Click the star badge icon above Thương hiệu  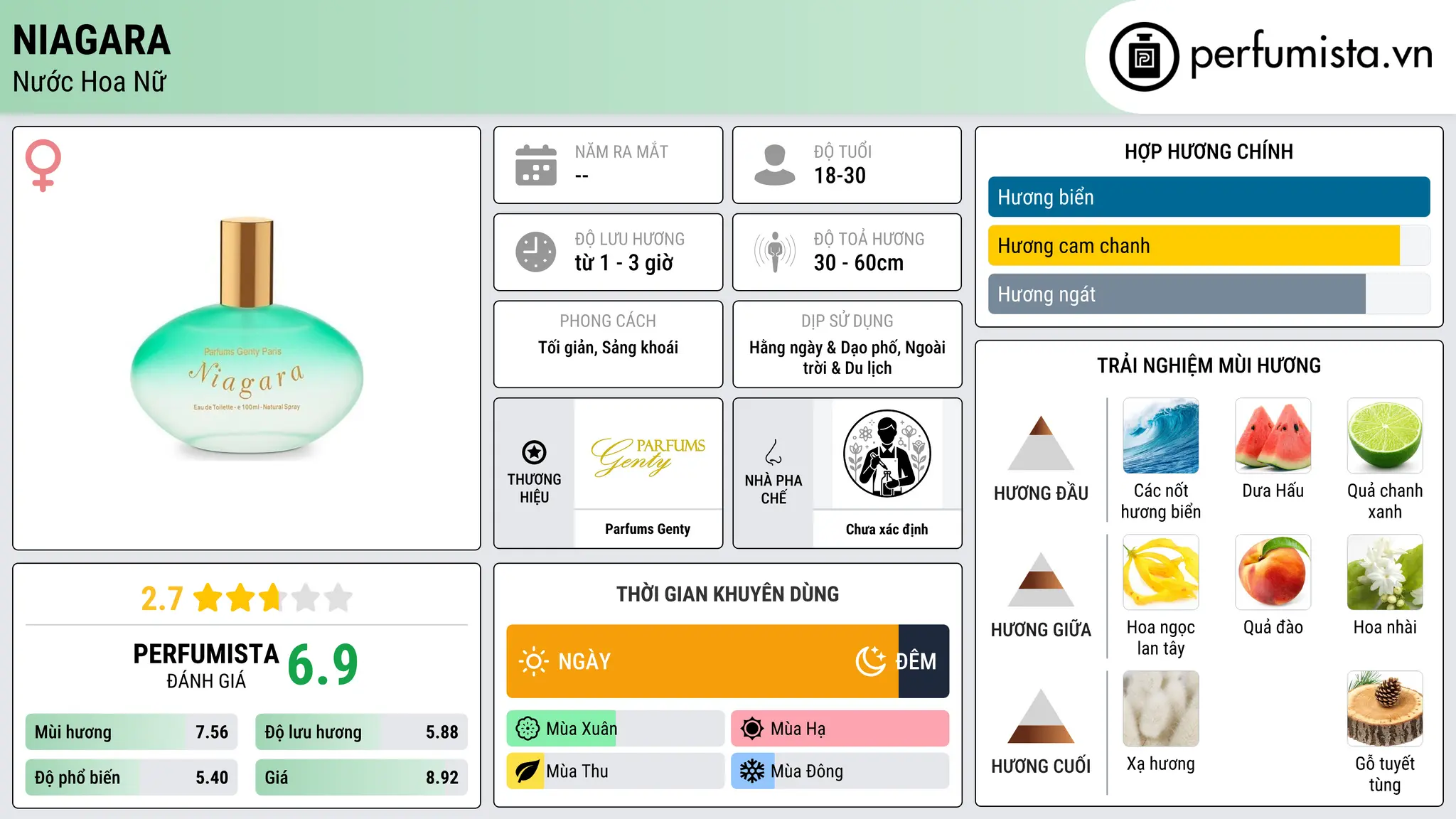pyautogui.click(x=534, y=452)
